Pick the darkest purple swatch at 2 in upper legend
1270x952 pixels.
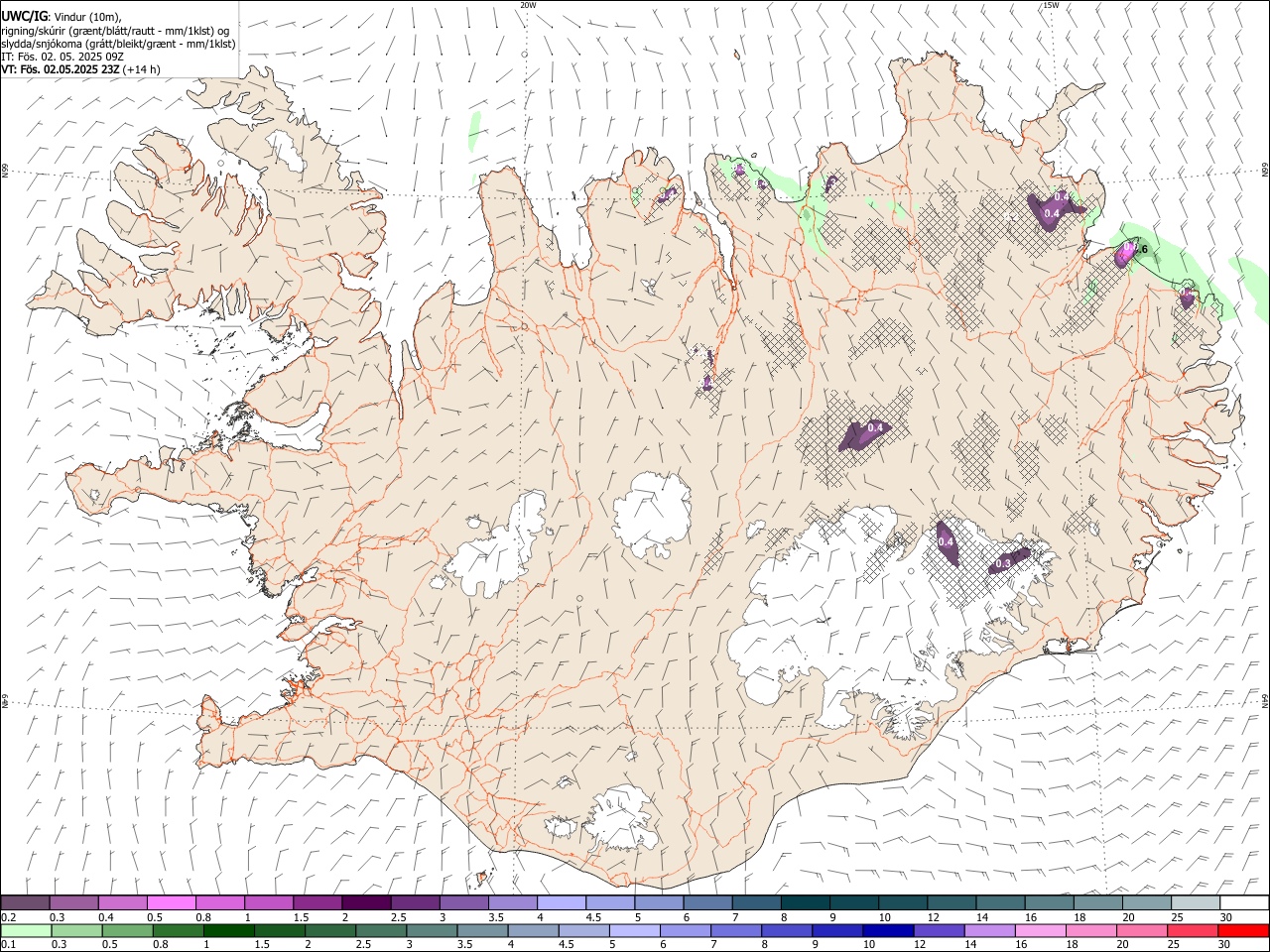point(365,903)
